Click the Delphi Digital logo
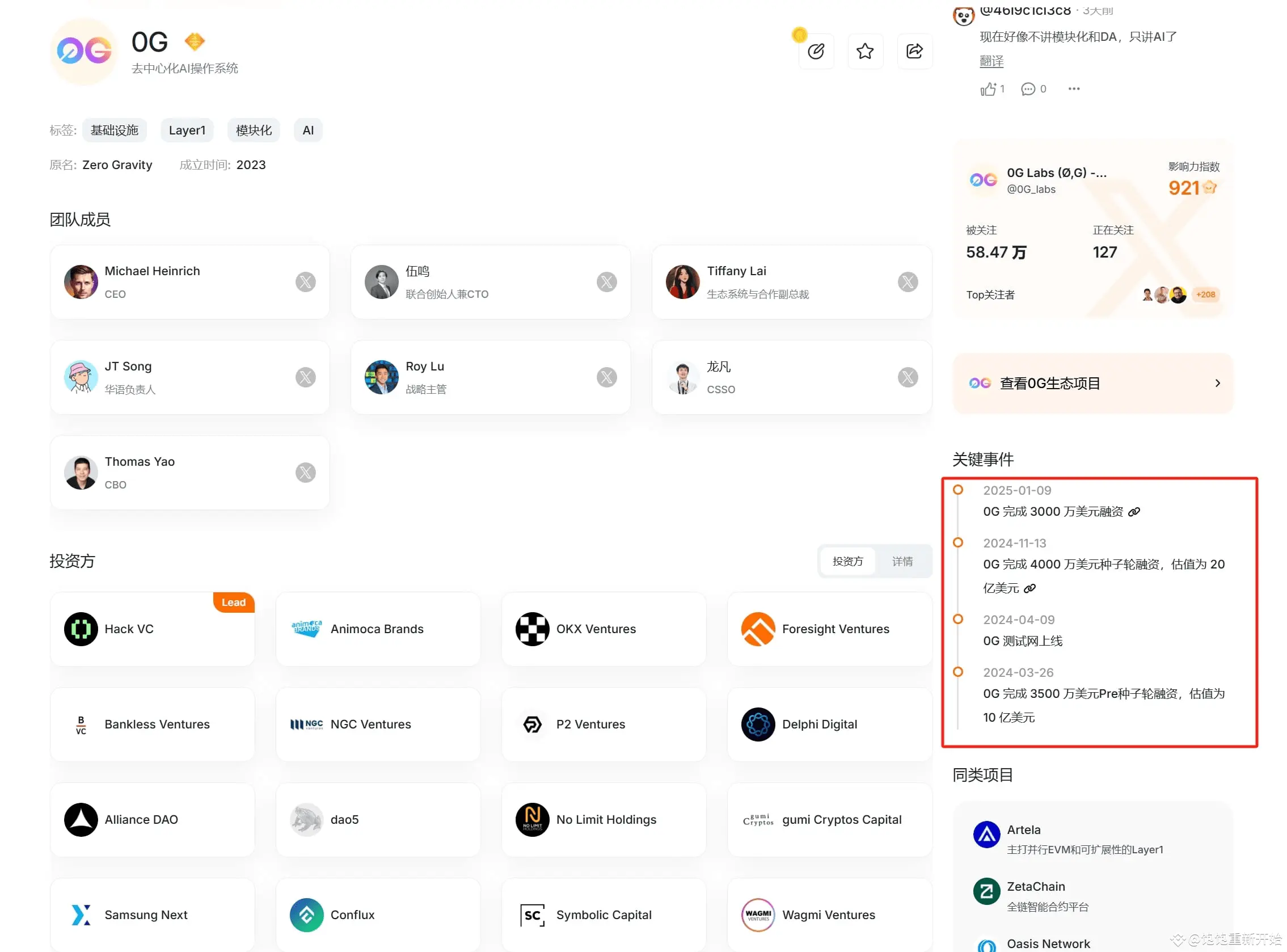The height and width of the screenshot is (952, 1287). [x=758, y=724]
